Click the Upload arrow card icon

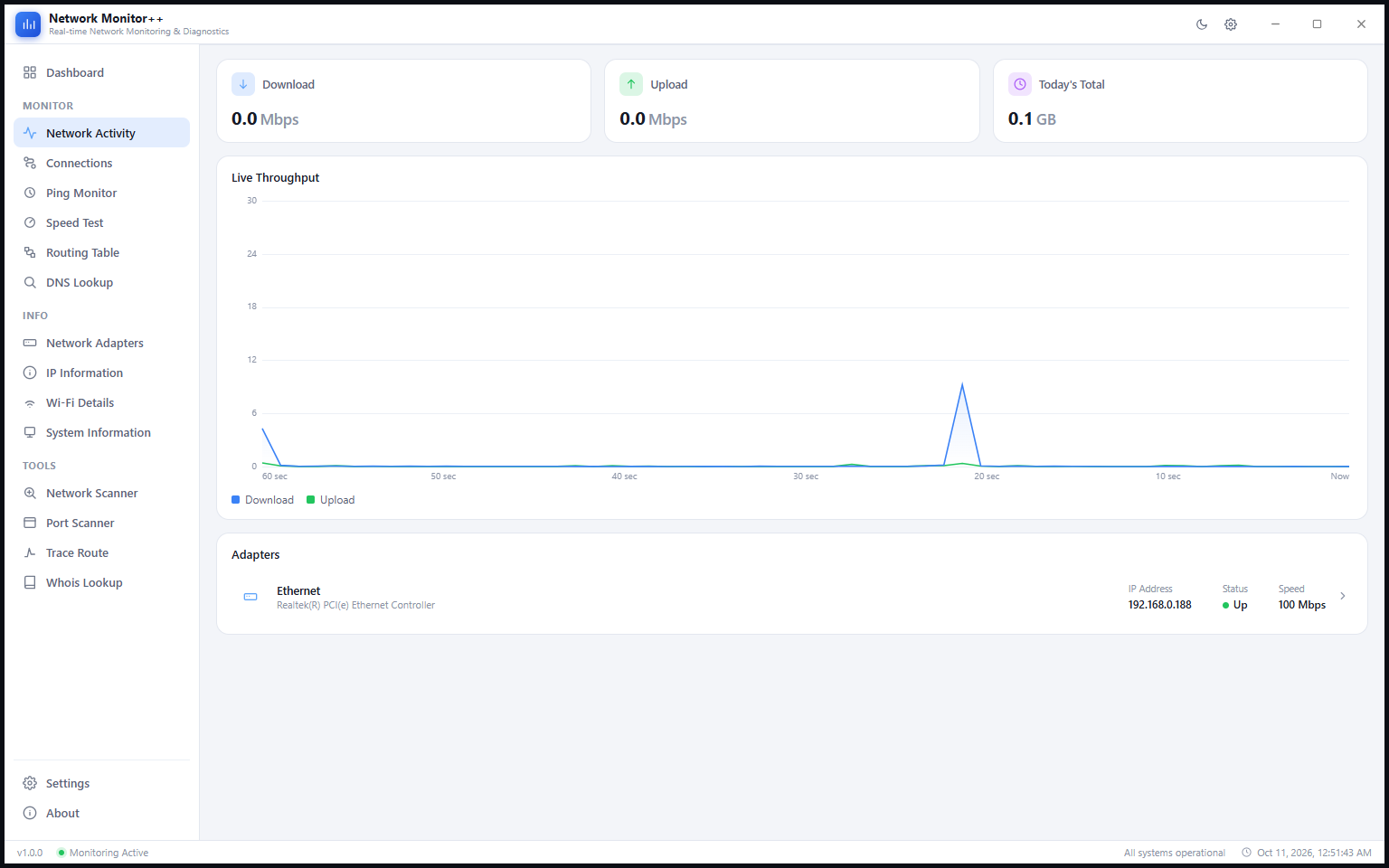[631, 84]
